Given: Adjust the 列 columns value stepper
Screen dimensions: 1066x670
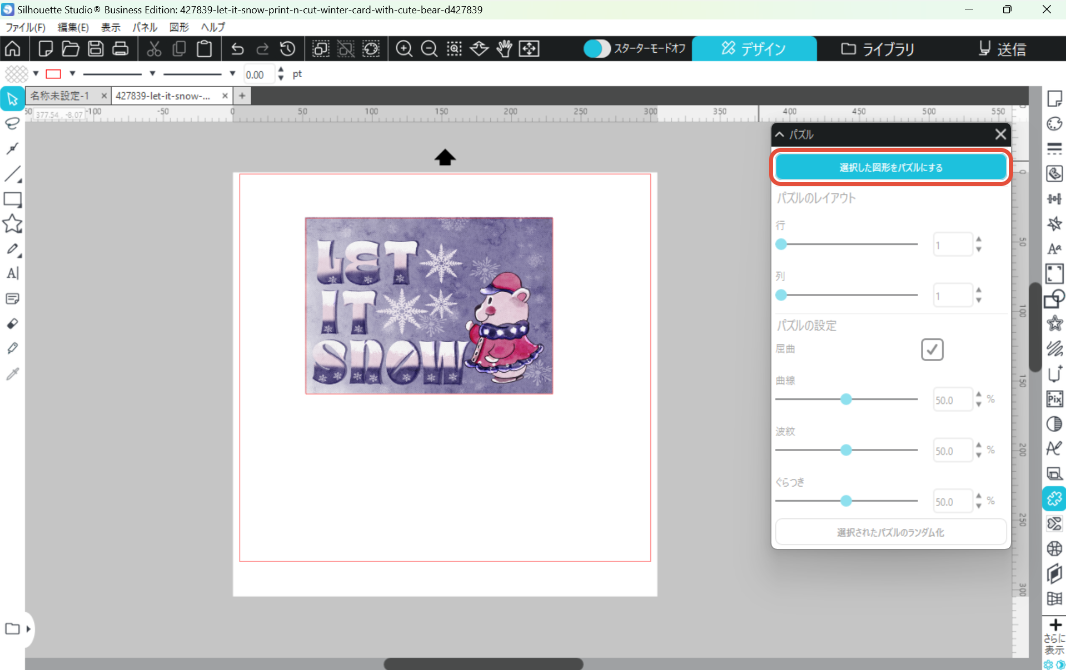Looking at the screenshot, I should pyautogui.click(x=978, y=295).
